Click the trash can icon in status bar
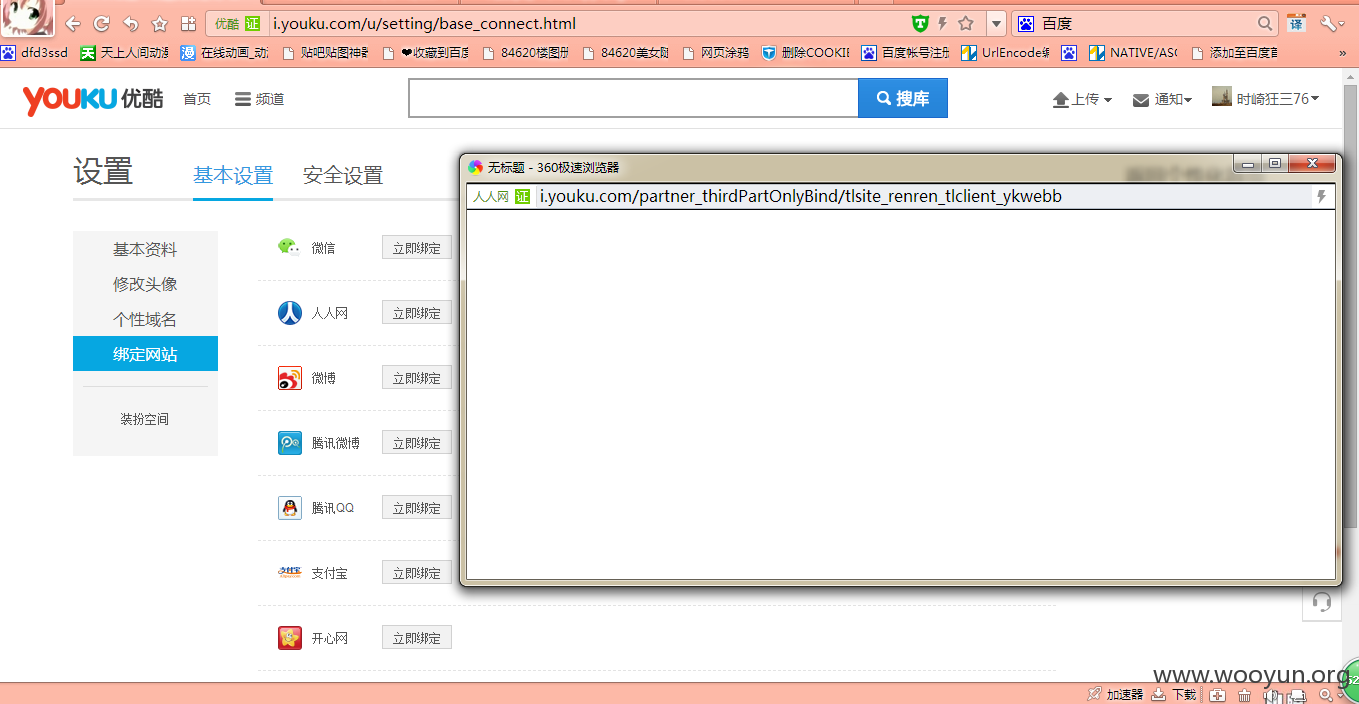The width and height of the screenshot is (1359, 704). tap(1244, 695)
